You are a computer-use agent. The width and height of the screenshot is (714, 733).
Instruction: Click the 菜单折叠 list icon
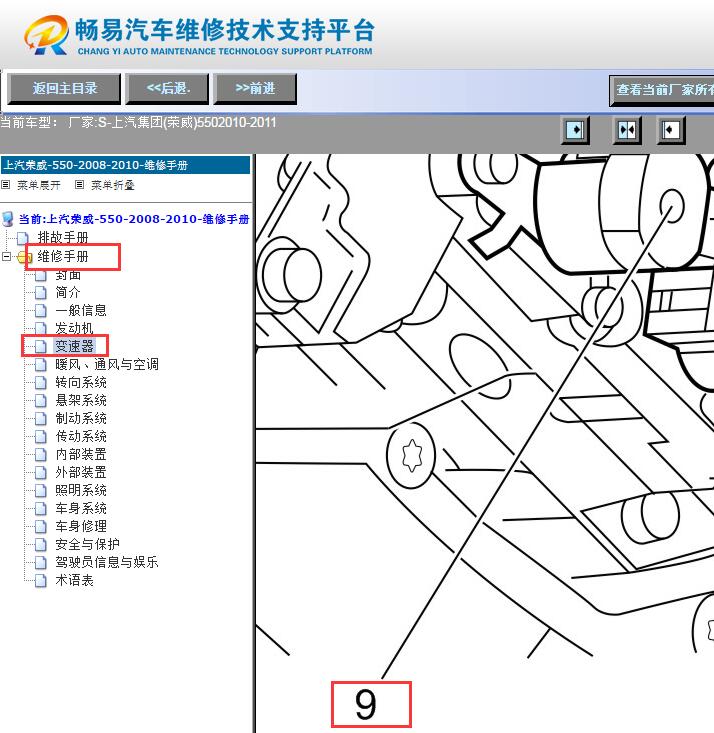pos(79,185)
